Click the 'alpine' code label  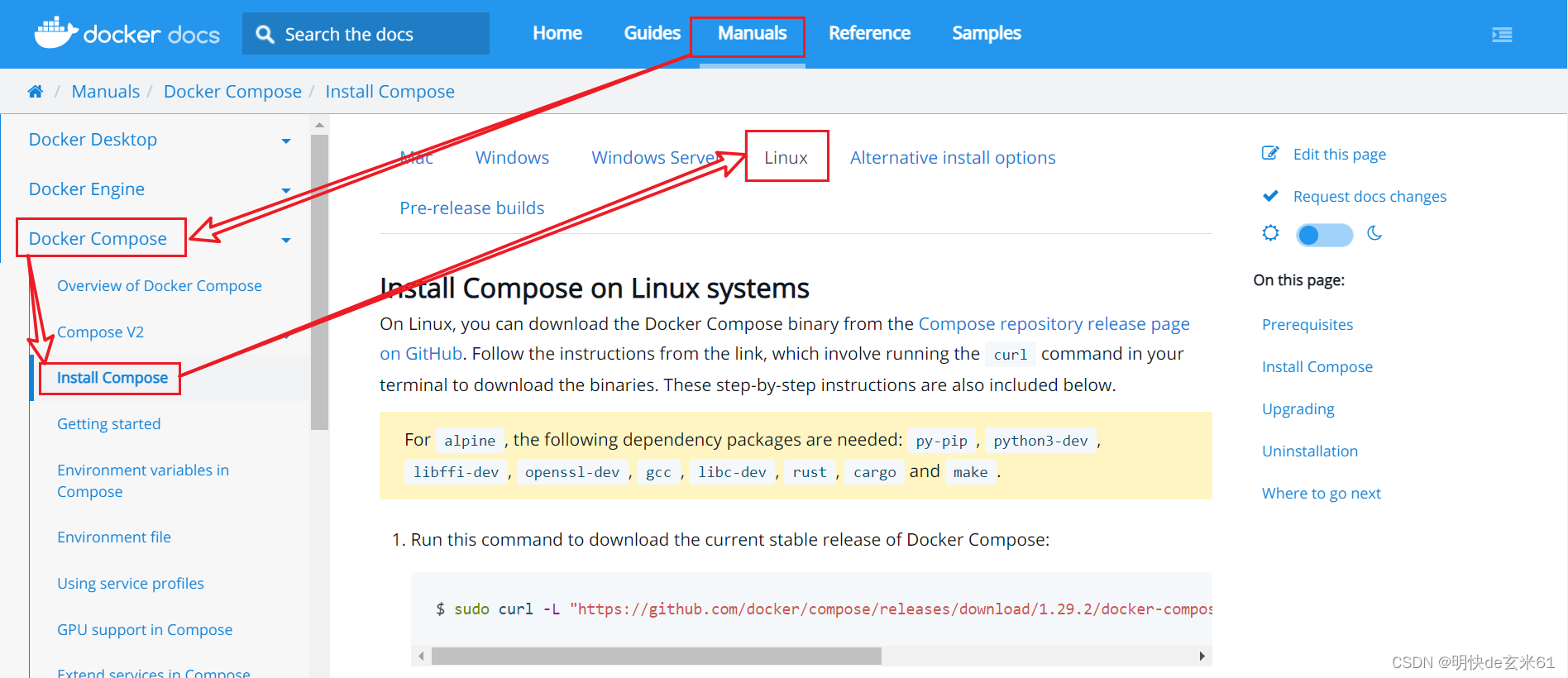click(x=470, y=441)
